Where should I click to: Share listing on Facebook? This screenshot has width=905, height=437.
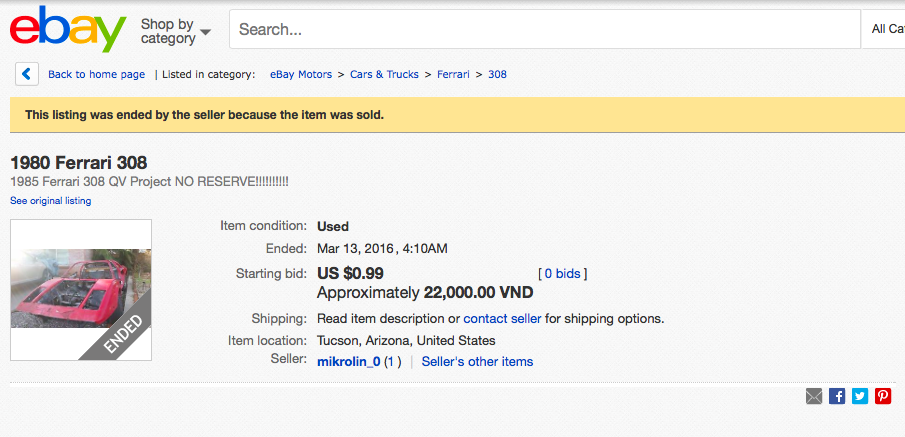(837, 396)
